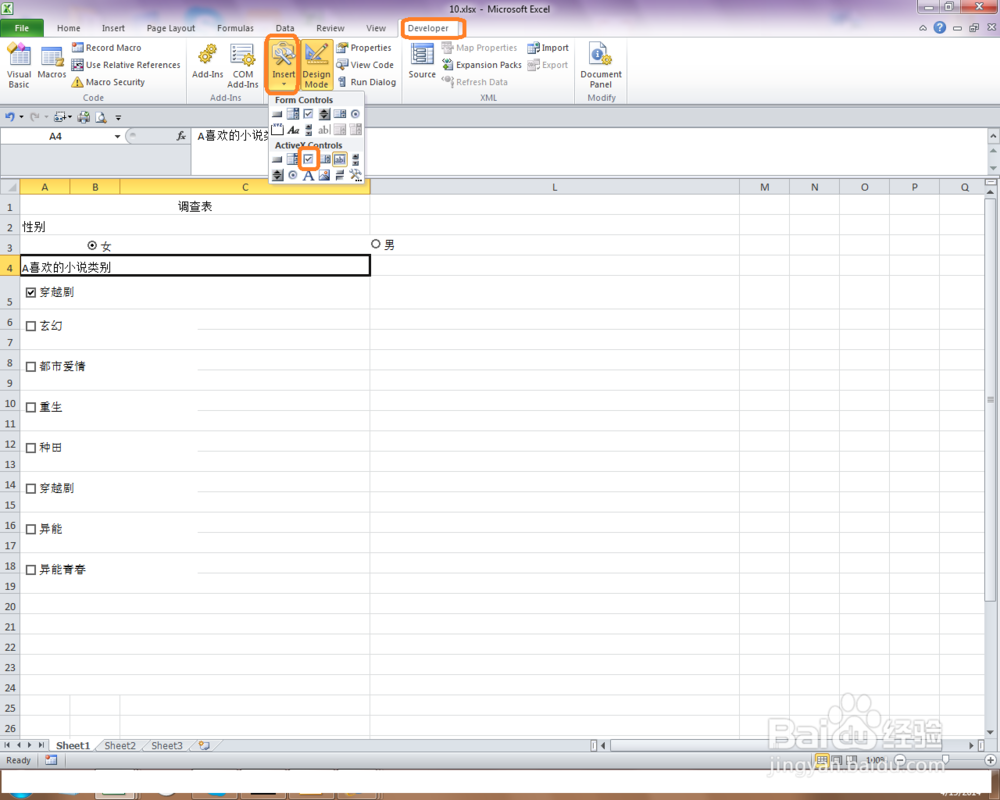Click zoom out minus on zoom slider
Image resolution: width=1000 pixels, height=800 pixels.
tap(900, 760)
